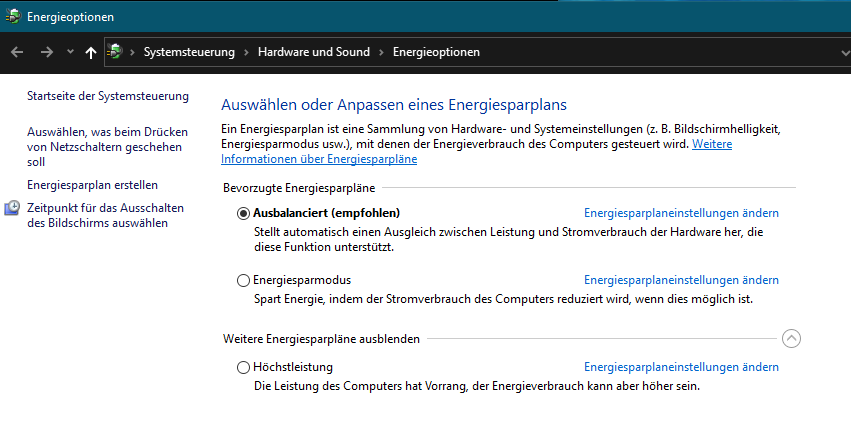Navigate up one level with up arrow

(x=91, y=52)
